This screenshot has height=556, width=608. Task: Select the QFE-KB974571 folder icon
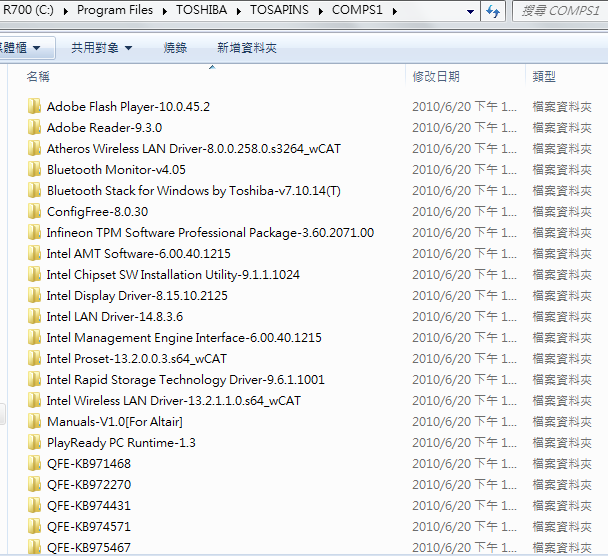[35, 526]
